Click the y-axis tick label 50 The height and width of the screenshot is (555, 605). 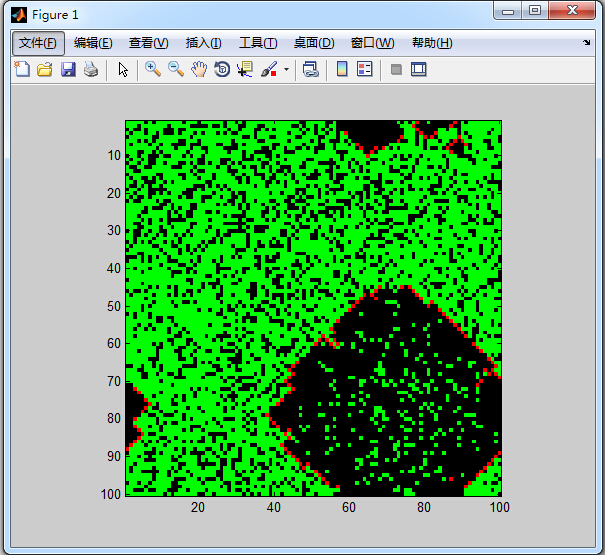click(x=114, y=306)
